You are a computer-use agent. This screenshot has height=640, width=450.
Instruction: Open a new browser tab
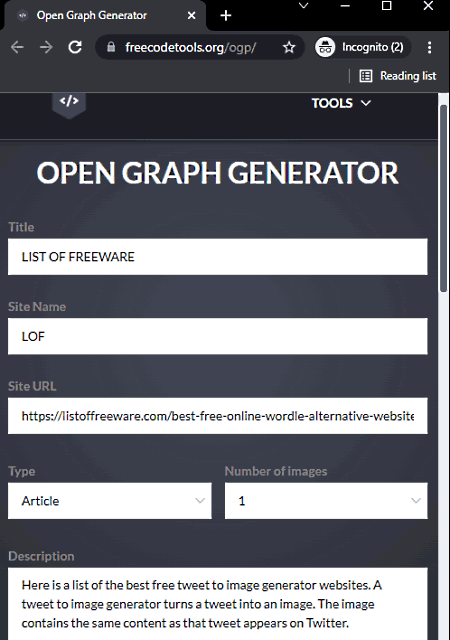click(226, 16)
